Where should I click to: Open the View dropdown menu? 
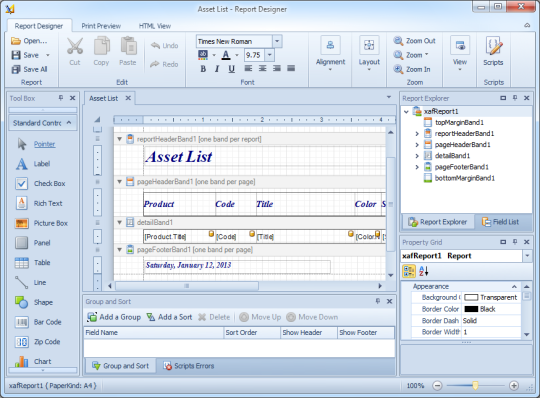tap(460, 53)
